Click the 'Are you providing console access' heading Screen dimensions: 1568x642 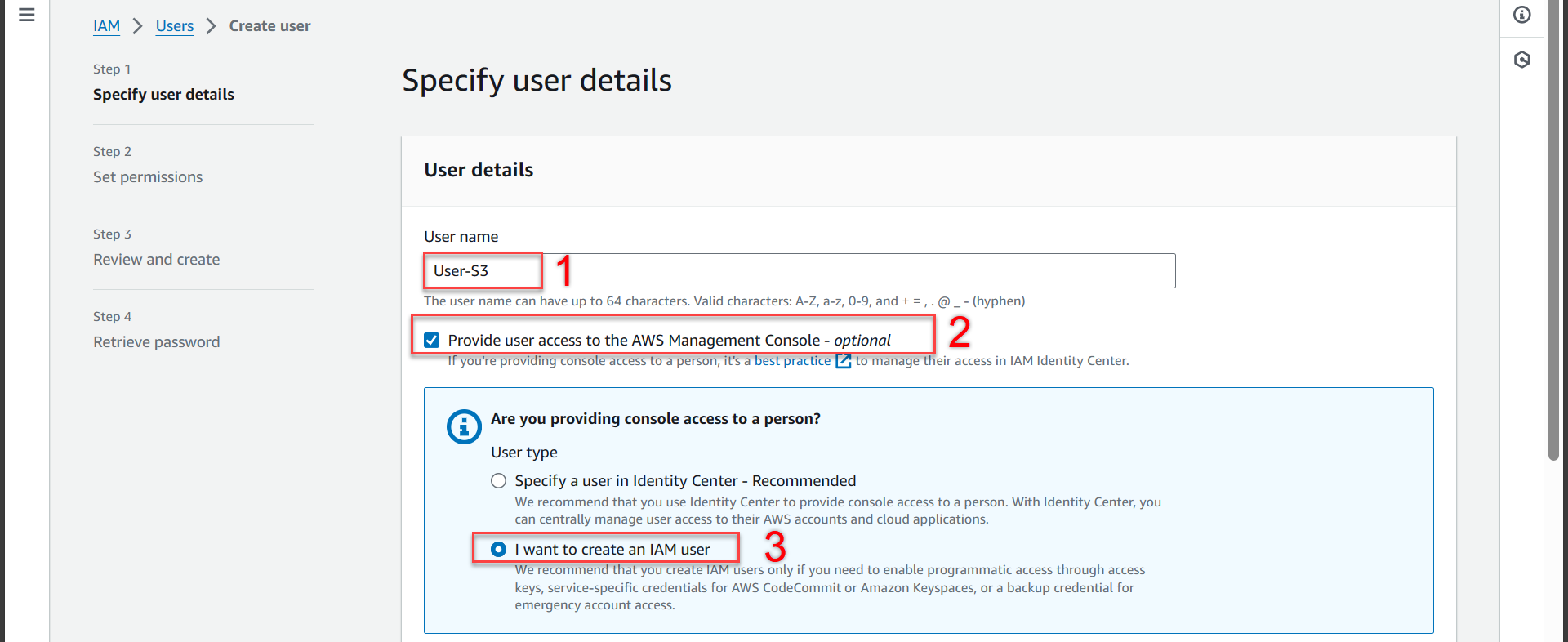[x=656, y=419]
